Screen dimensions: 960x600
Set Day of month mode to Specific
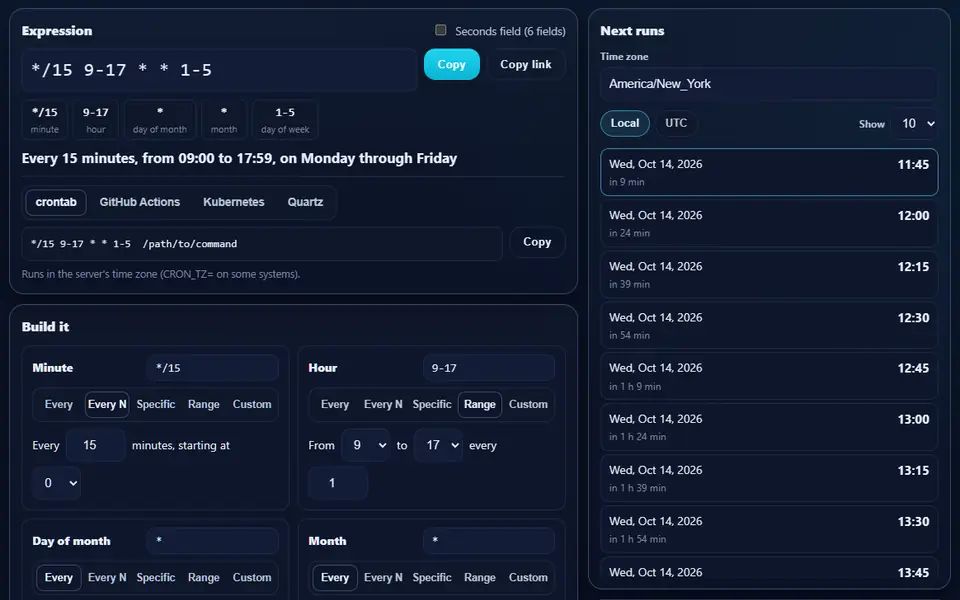click(156, 577)
